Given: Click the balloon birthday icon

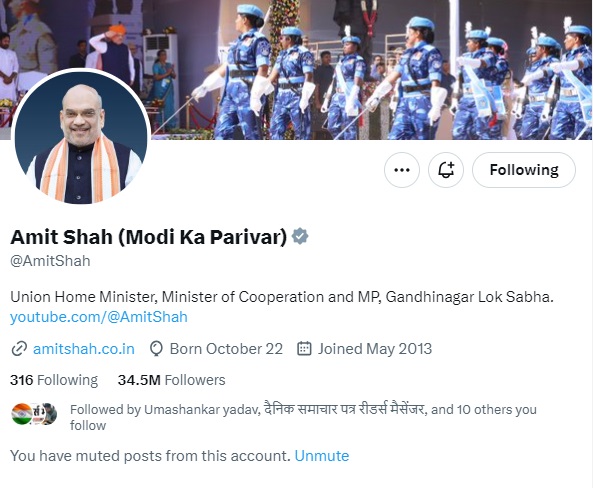Looking at the screenshot, I should (x=156, y=349).
